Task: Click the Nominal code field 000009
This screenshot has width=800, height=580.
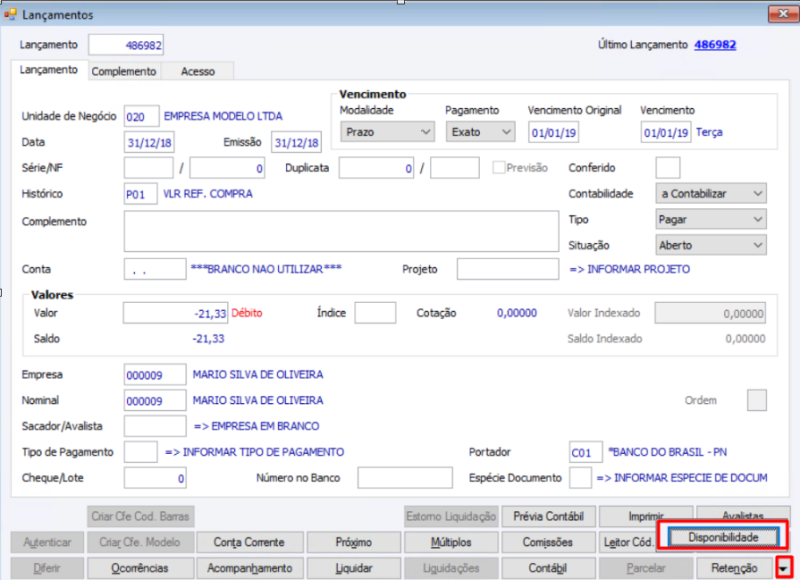Action: pos(155,400)
